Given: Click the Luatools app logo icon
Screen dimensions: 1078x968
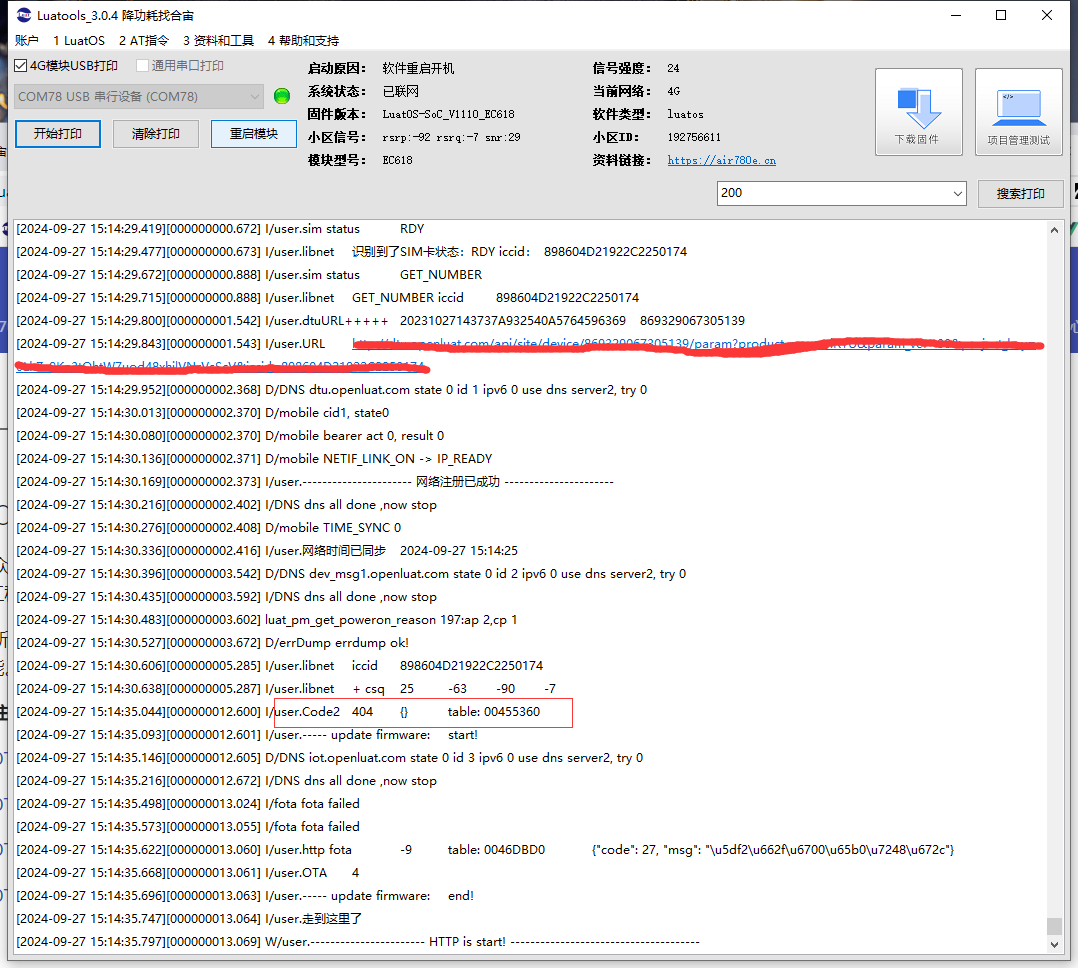Looking at the screenshot, I should (x=23, y=14).
